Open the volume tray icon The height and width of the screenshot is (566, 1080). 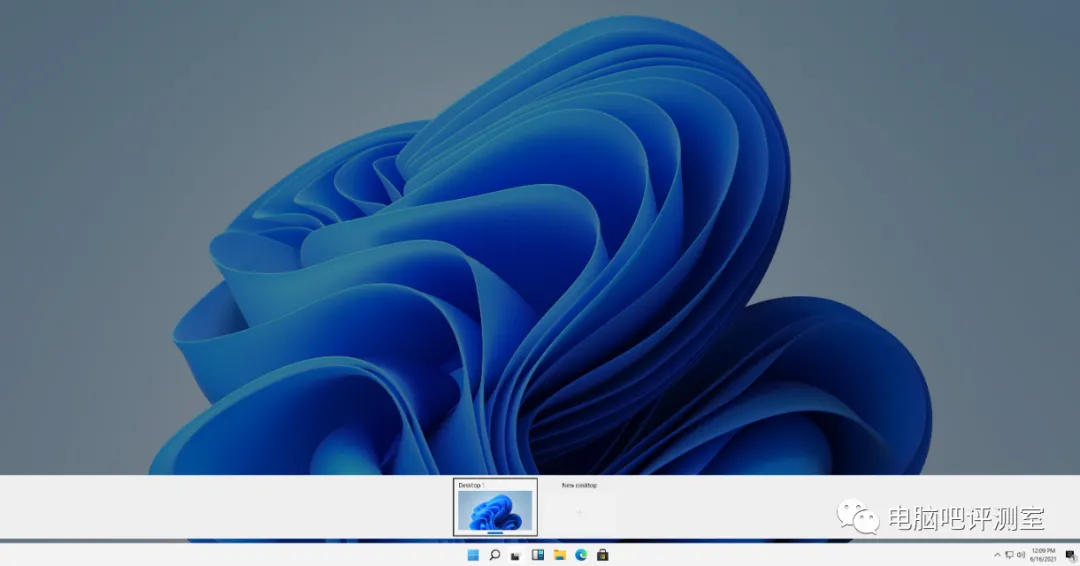click(1021, 555)
